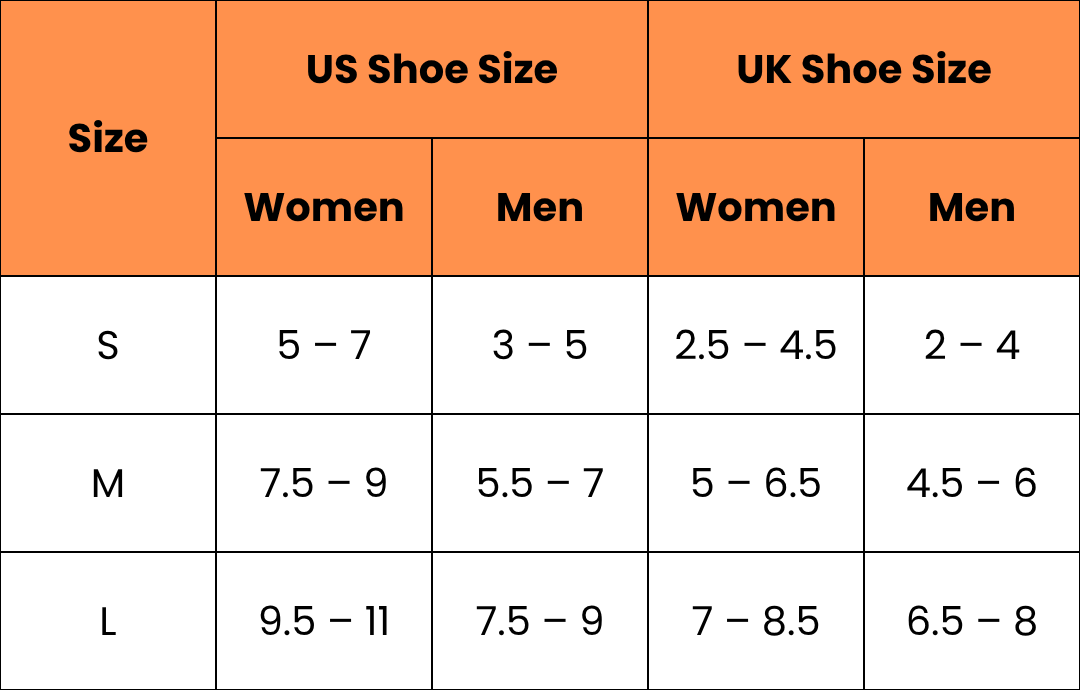The width and height of the screenshot is (1080, 690).
Task: Select the S size row label
Action: 108,345
